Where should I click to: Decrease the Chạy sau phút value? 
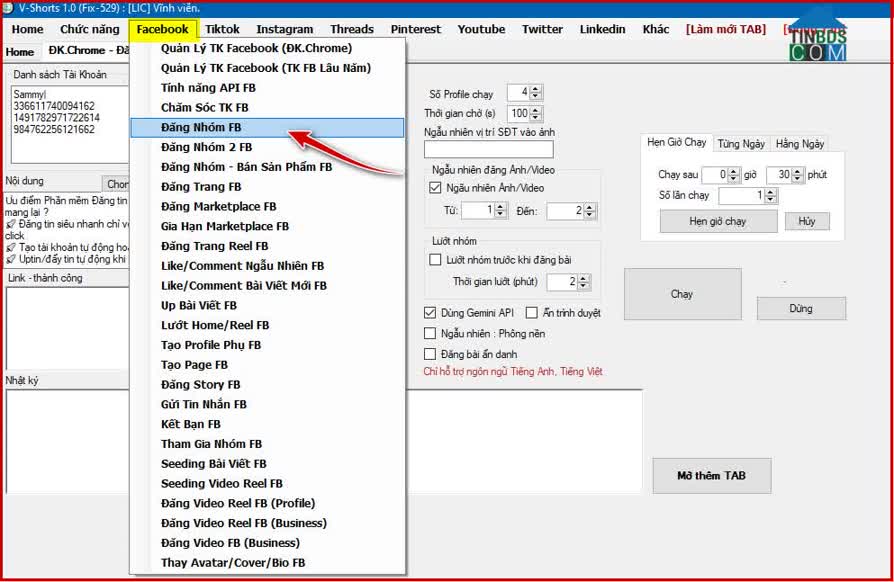click(798, 178)
